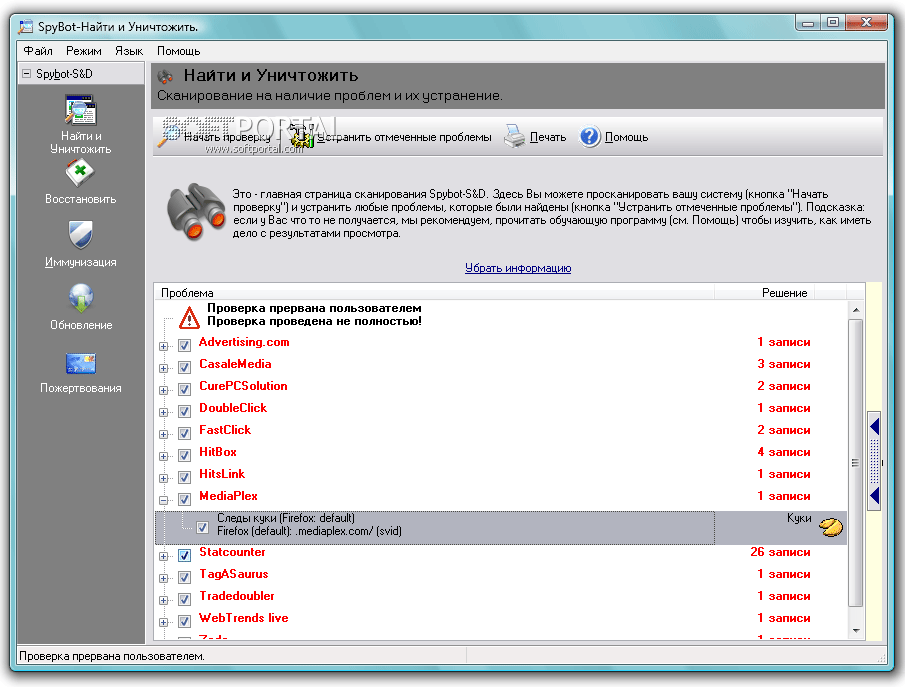
Task: Click the scroll down arrow of results list
Action: tap(855, 630)
